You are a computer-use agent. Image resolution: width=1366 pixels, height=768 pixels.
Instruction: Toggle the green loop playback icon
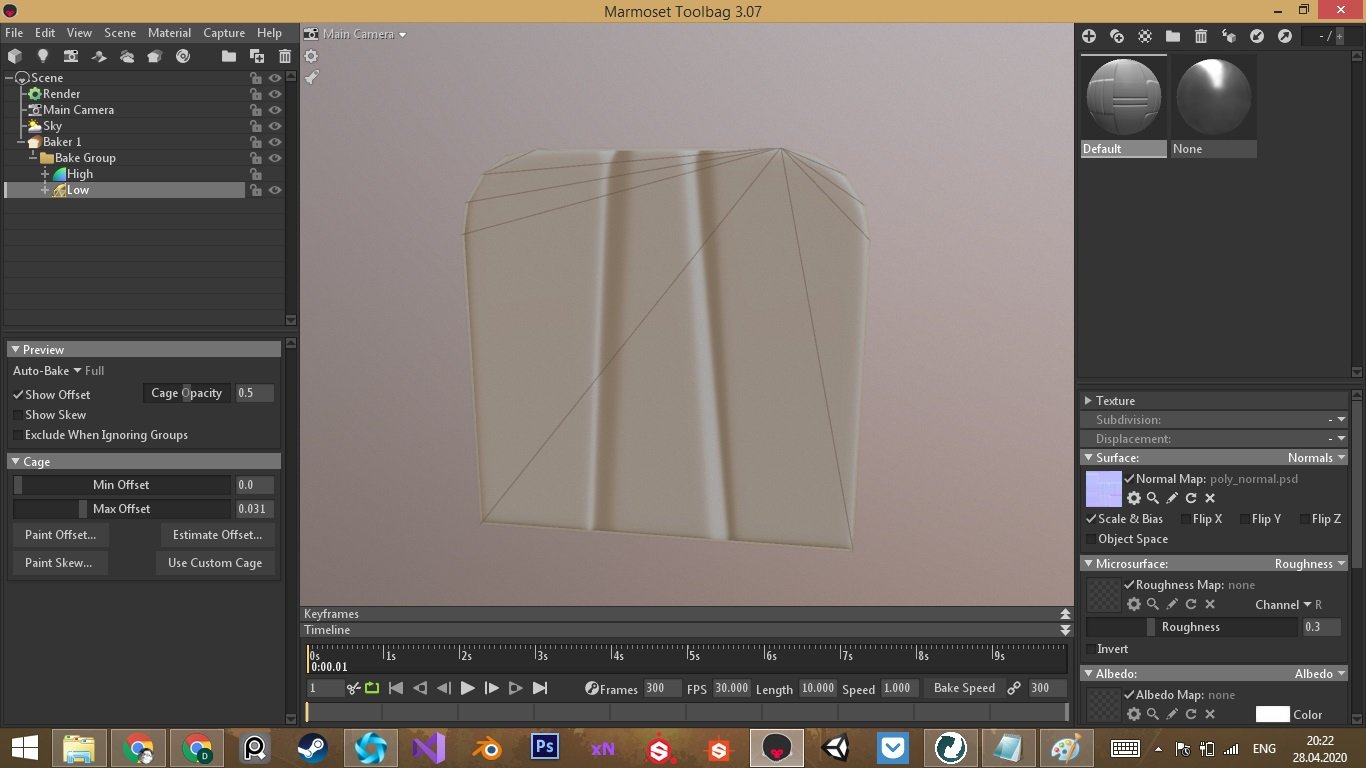(x=372, y=688)
